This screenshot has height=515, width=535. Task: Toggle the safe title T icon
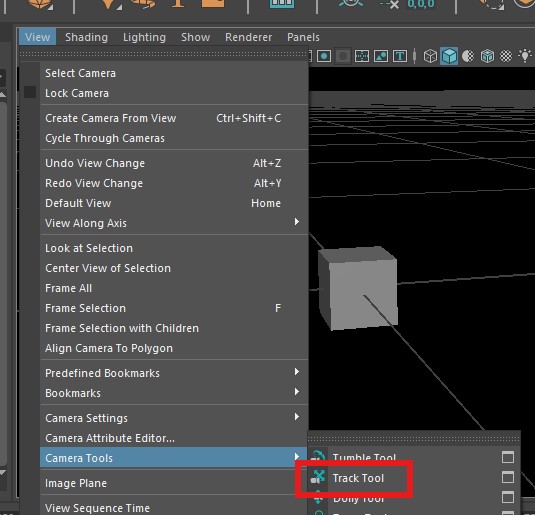400,56
